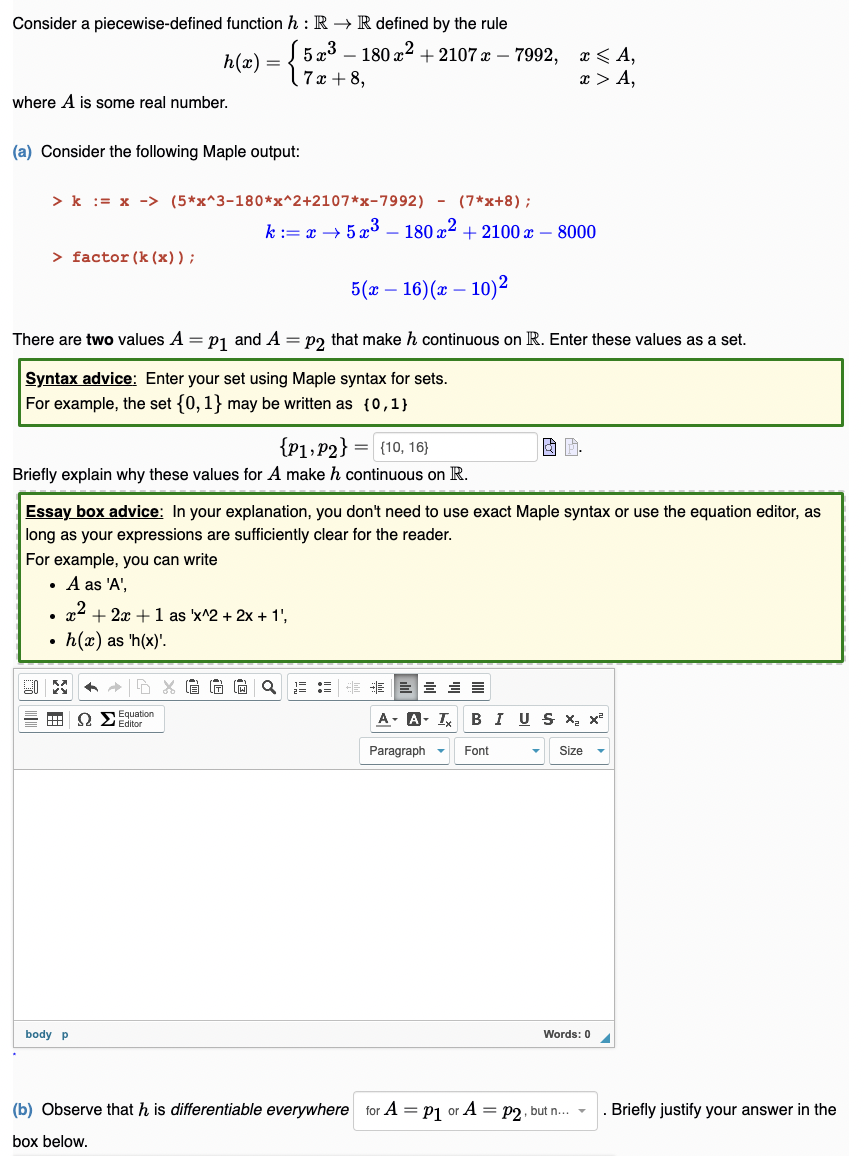This screenshot has height=1156, width=864.
Task: Click the 'p' element path label
Action: click(65, 1034)
